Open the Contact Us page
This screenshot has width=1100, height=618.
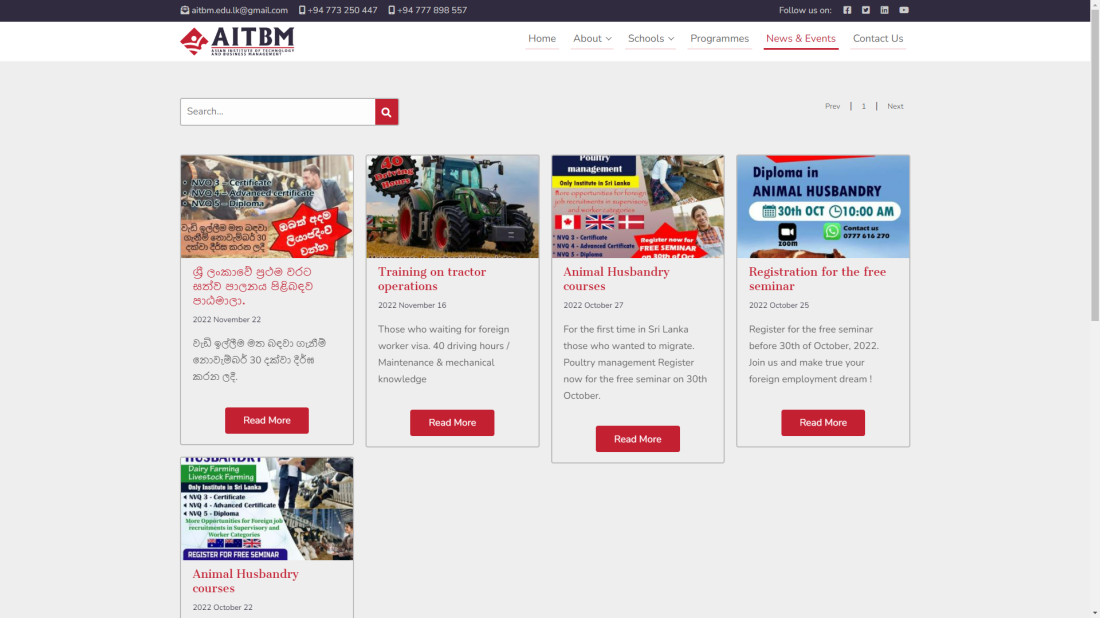(878, 39)
